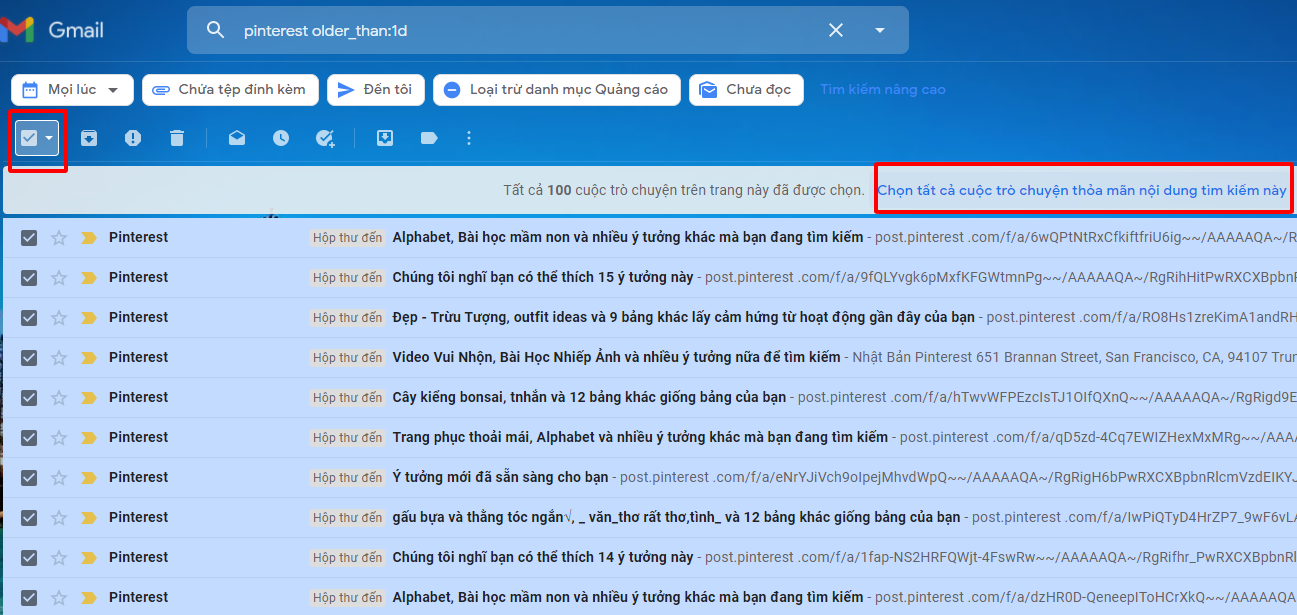This screenshot has width=1297, height=615.
Task: Star the 'Cây kiểng bonsai' email
Action: point(59,397)
